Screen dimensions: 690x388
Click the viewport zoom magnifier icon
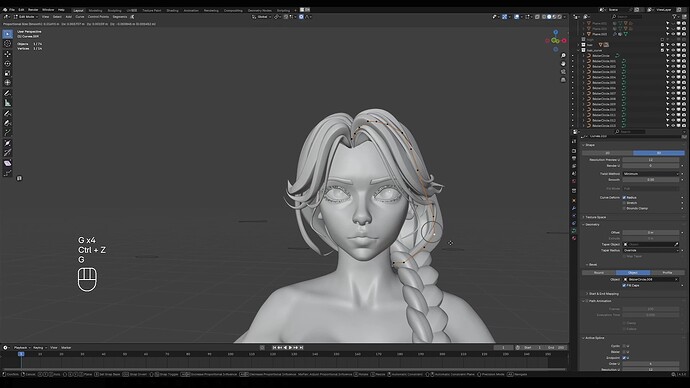(563, 56)
